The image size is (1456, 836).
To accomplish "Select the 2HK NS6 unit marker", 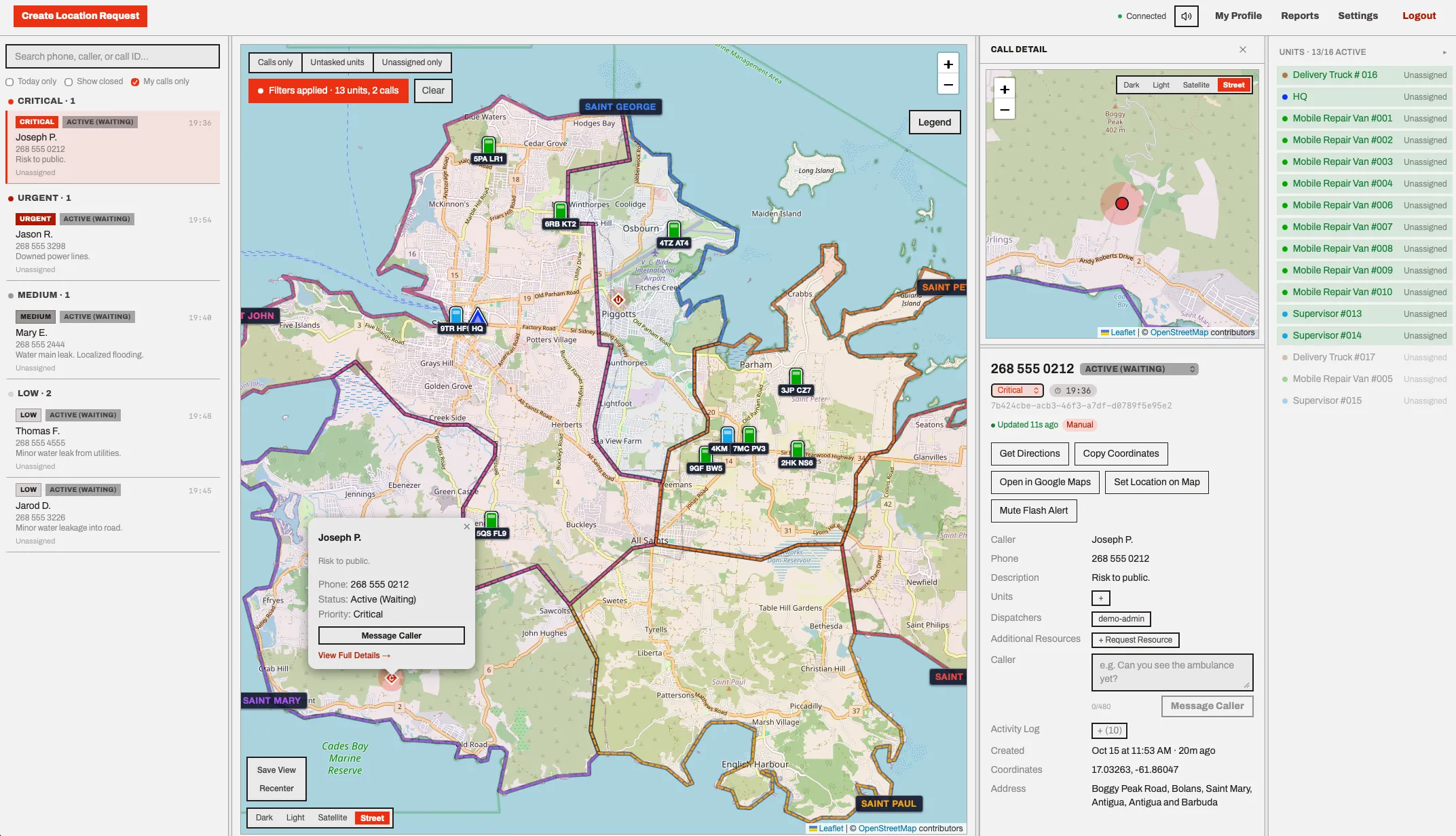I will coord(797,449).
